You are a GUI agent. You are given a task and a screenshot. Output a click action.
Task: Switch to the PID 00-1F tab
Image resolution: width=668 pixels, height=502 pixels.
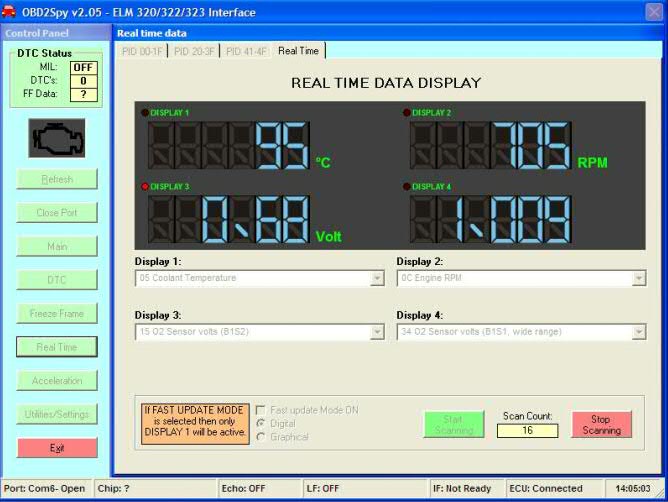pos(143,51)
